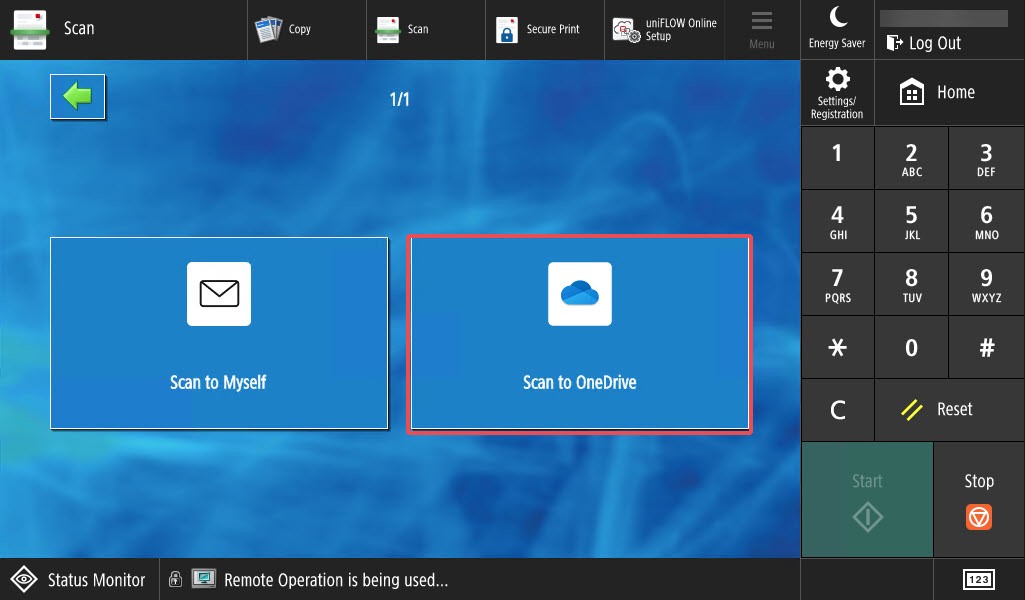Click the Remote Operation is being used message
The image size is (1025, 600).
click(x=336, y=580)
